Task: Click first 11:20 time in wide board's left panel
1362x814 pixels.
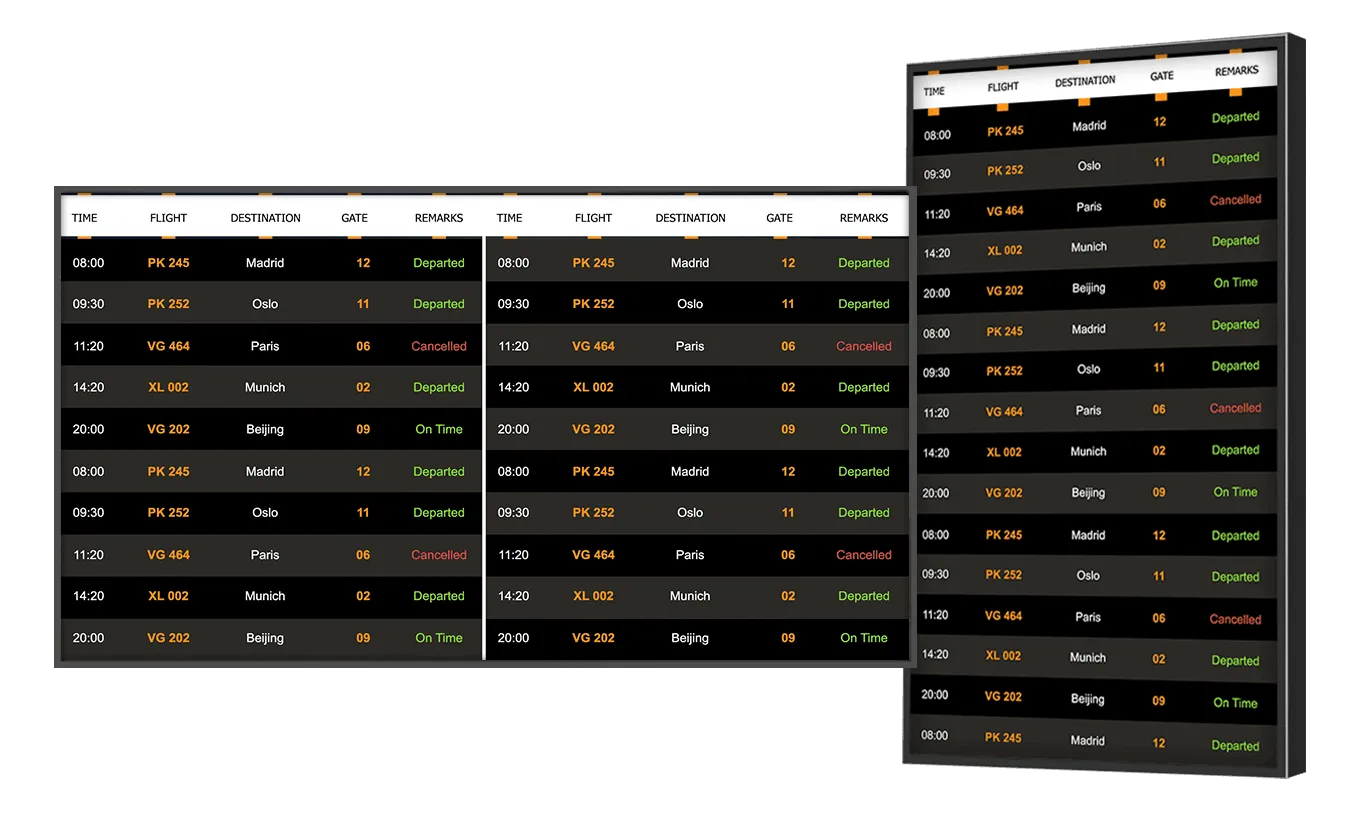Action: (89, 346)
